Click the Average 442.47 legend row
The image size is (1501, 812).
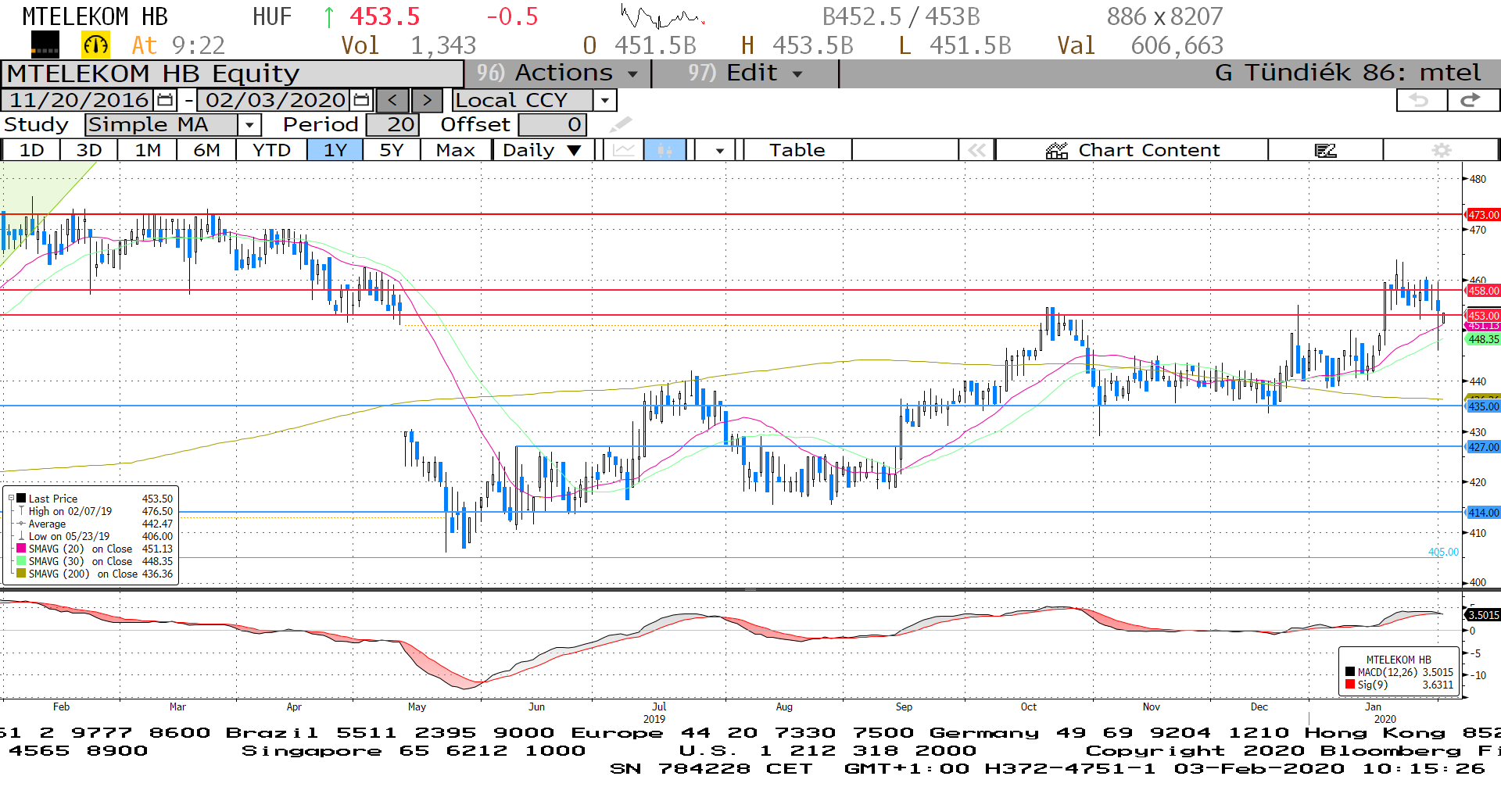(x=95, y=524)
